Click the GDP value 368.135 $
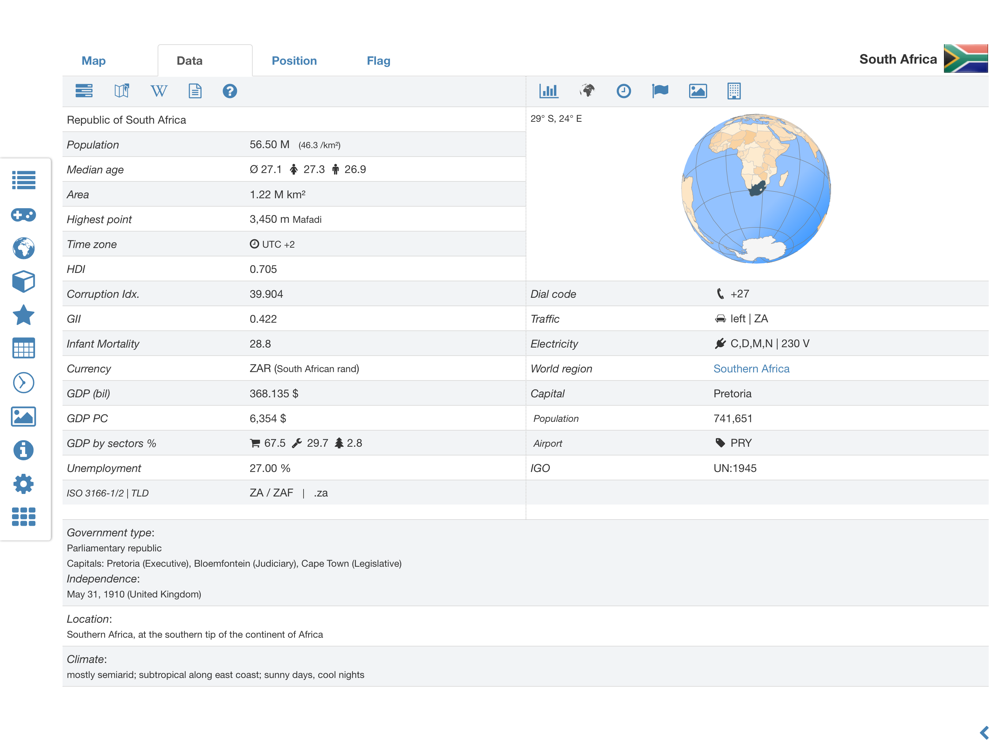Image resolution: width=1000 pixels, height=750 pixels. [274, 393]
